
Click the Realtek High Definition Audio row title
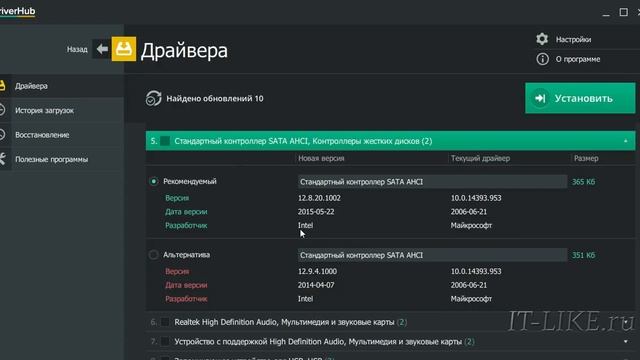tap(284, 322)
